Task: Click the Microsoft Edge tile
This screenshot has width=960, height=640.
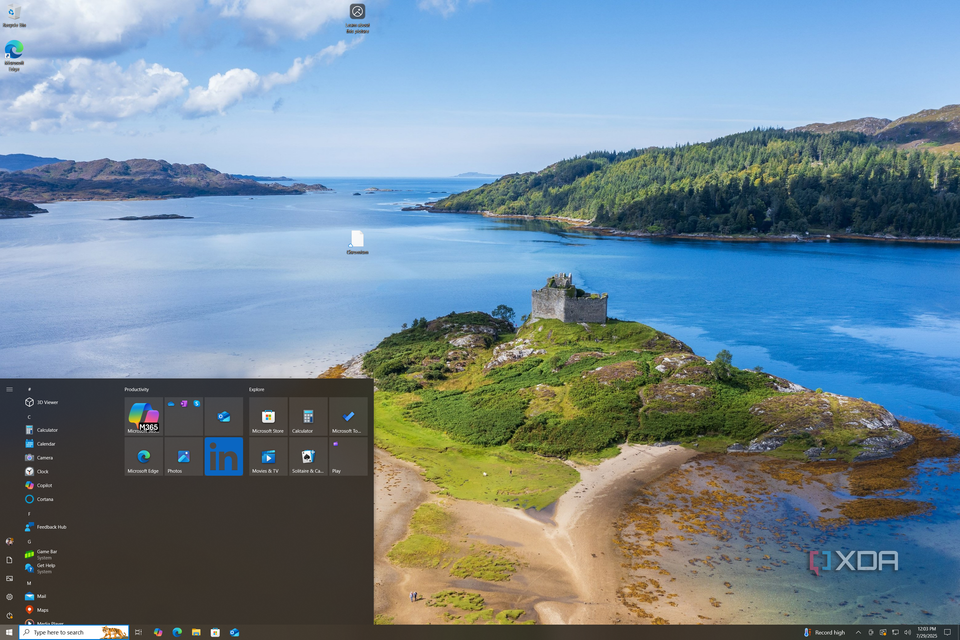Action: (x=144, y=456)
